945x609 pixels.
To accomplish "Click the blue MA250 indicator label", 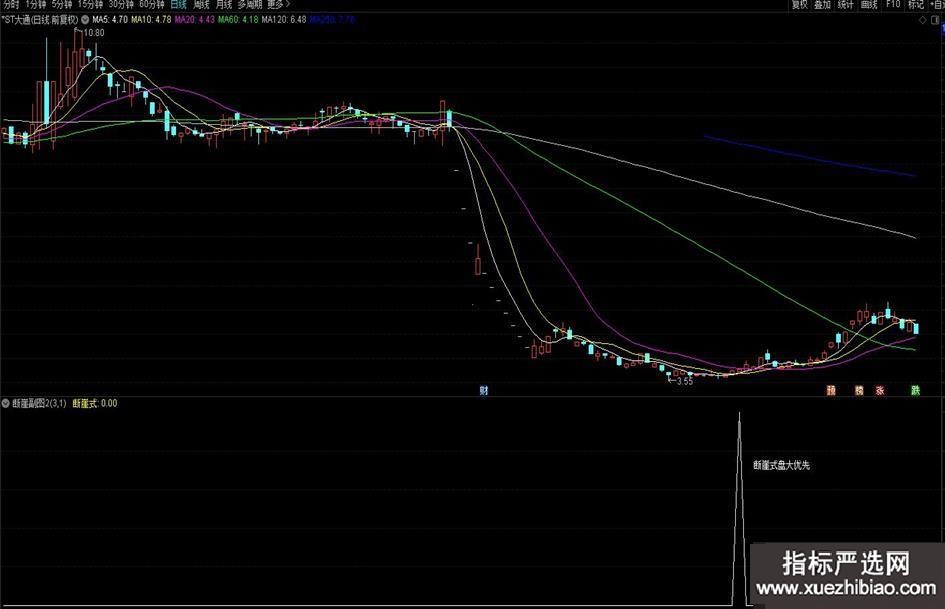I will 332,19.
